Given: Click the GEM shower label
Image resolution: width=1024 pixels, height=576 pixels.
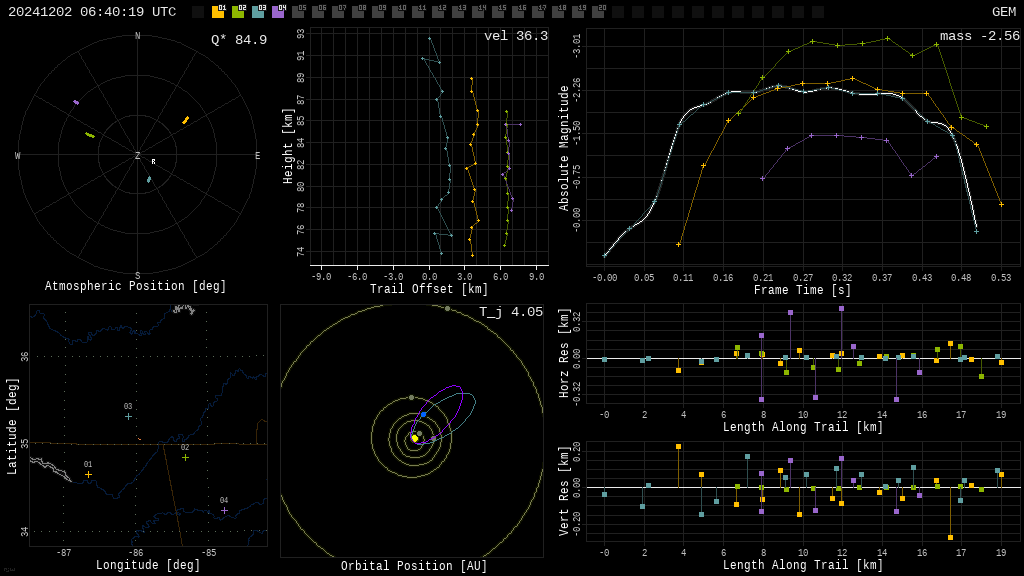Looking at the screenshot, I should click(1004, 12).
